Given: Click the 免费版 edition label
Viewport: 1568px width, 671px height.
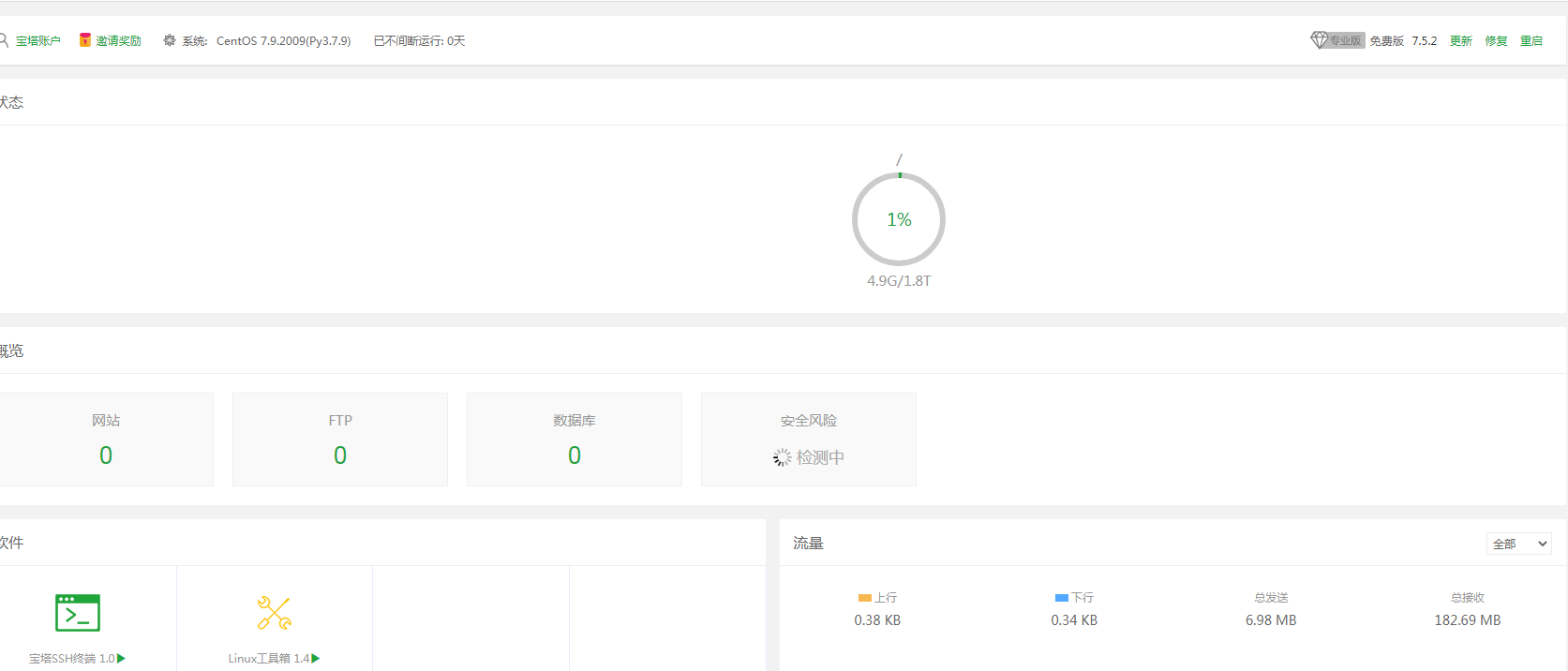Looking at the screenshot, I should click(1387, 41).
